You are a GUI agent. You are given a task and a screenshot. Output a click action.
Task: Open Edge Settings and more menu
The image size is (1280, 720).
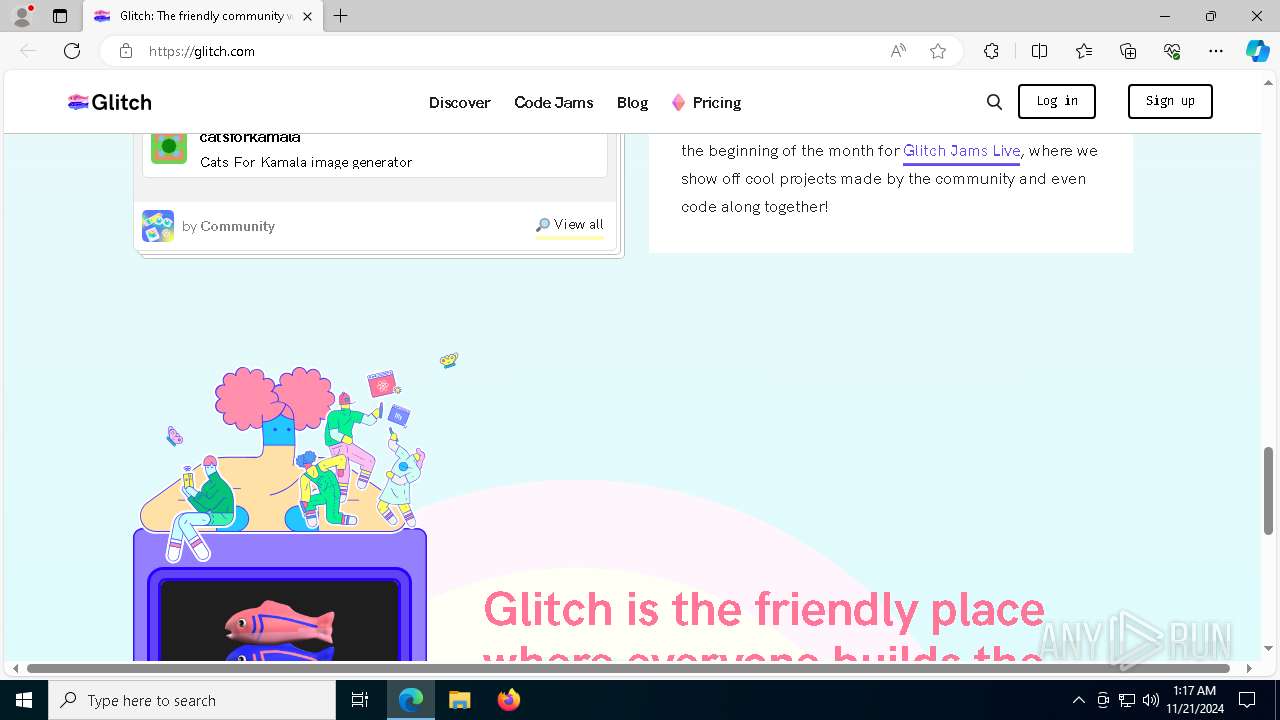point(1216,51)
